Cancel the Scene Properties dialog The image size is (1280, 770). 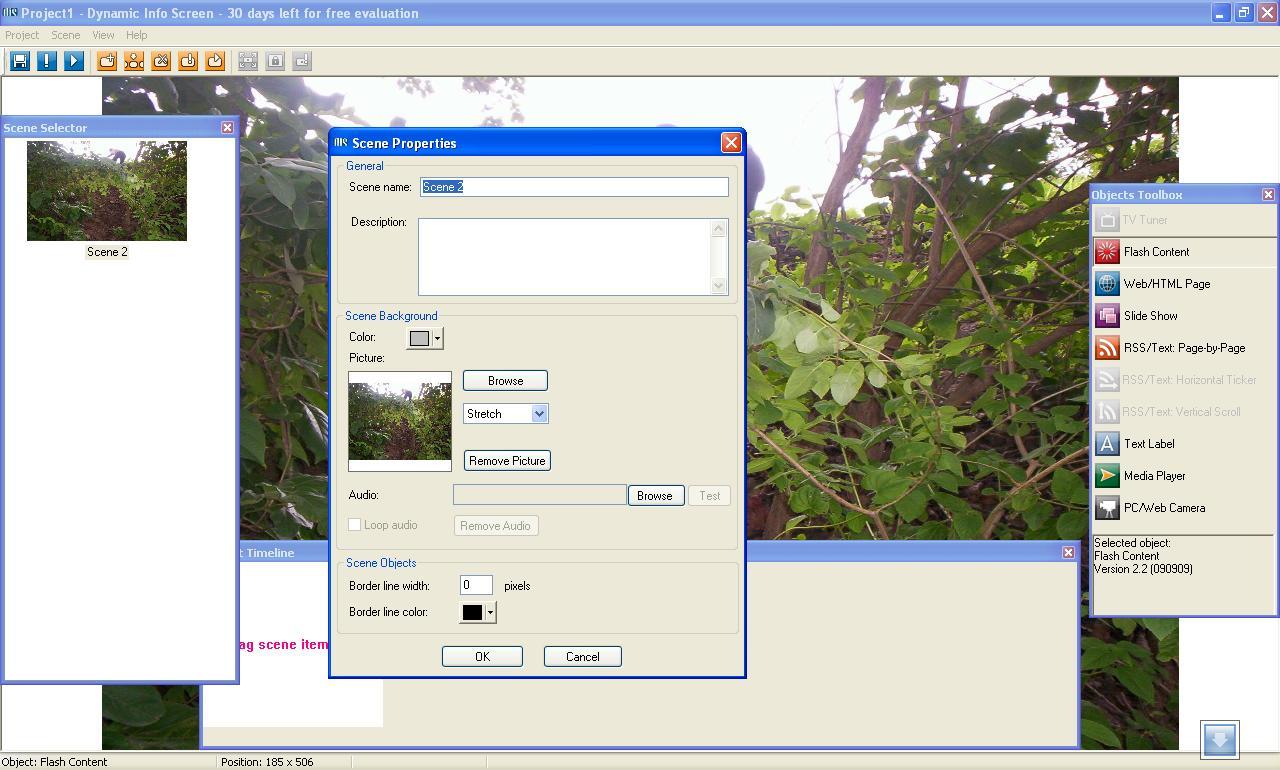(583, 657)
